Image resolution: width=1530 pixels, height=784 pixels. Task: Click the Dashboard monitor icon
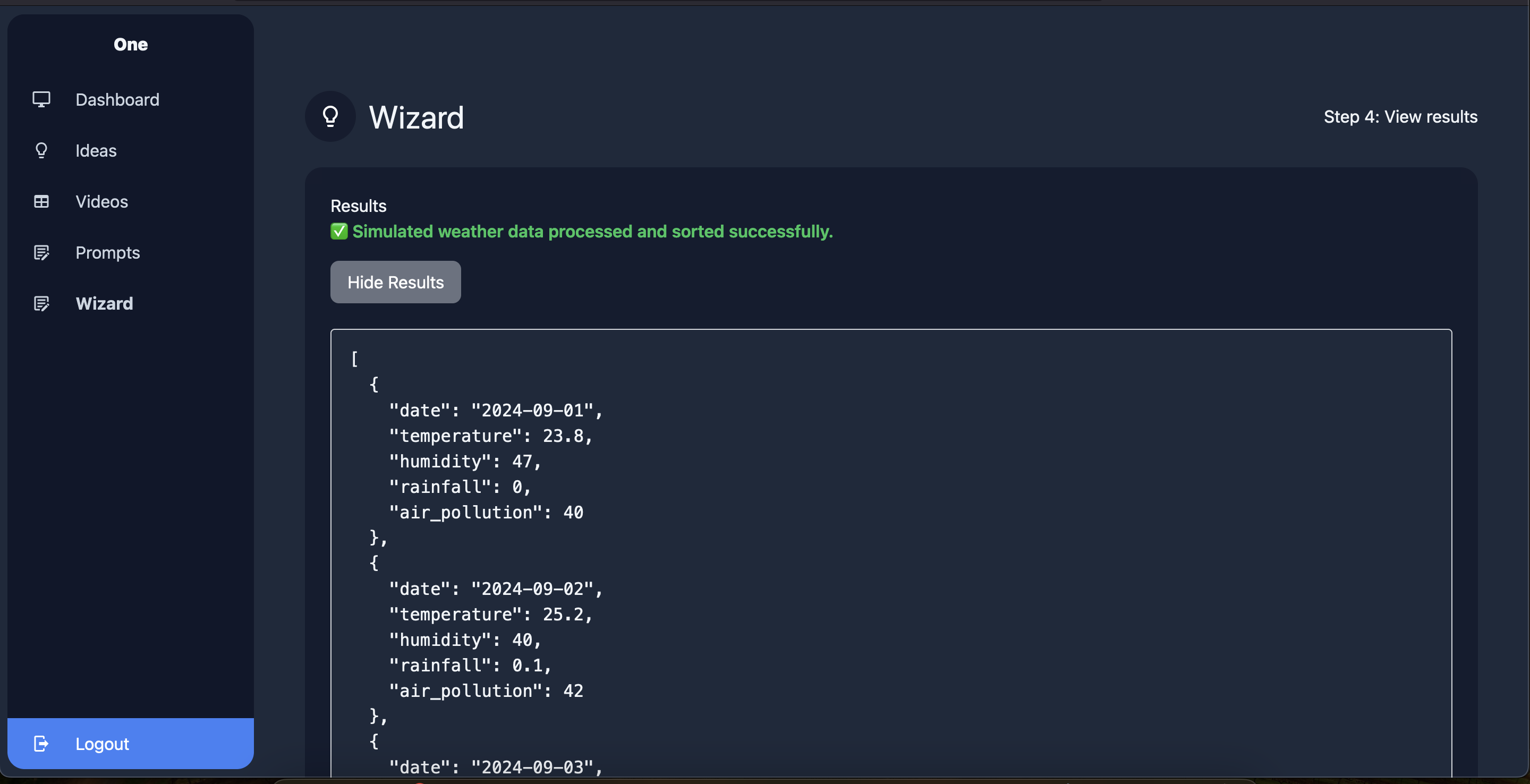[x=41, y=99]
